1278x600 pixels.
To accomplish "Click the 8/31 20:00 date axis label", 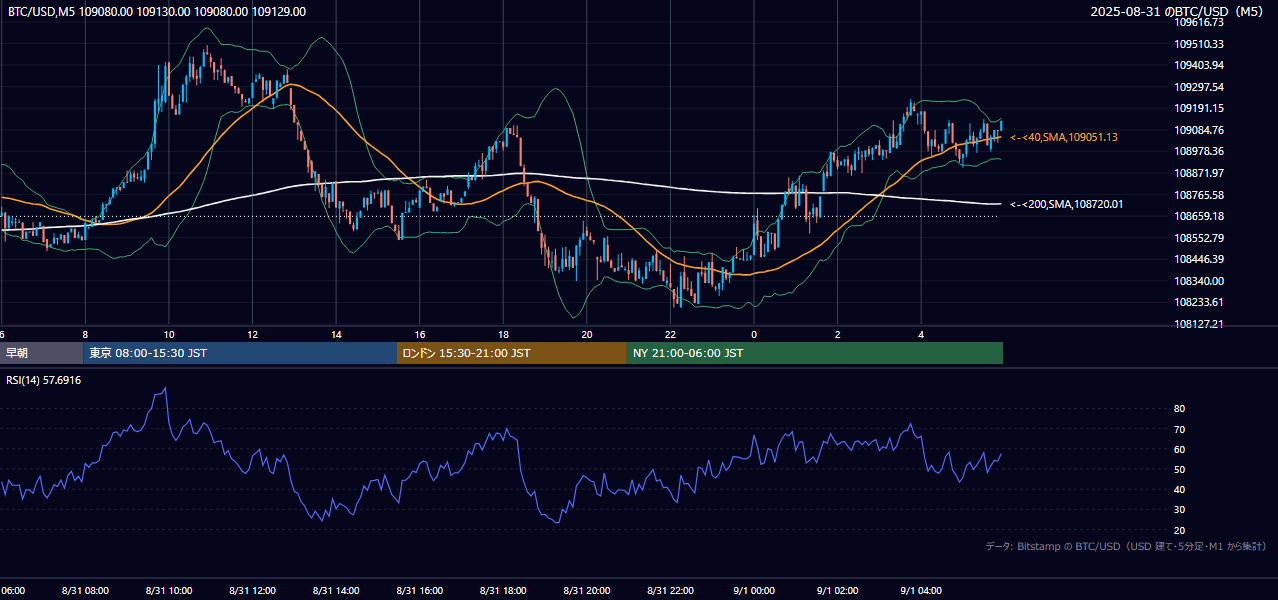I will pos(587,591).
